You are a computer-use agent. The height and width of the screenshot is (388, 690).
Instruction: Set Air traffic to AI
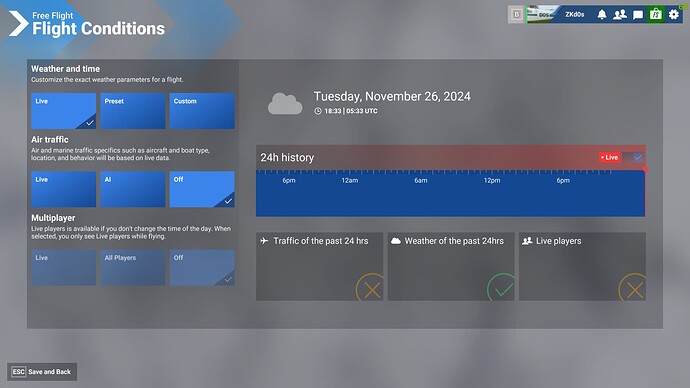pyautogui.click(x=133, y=189)
